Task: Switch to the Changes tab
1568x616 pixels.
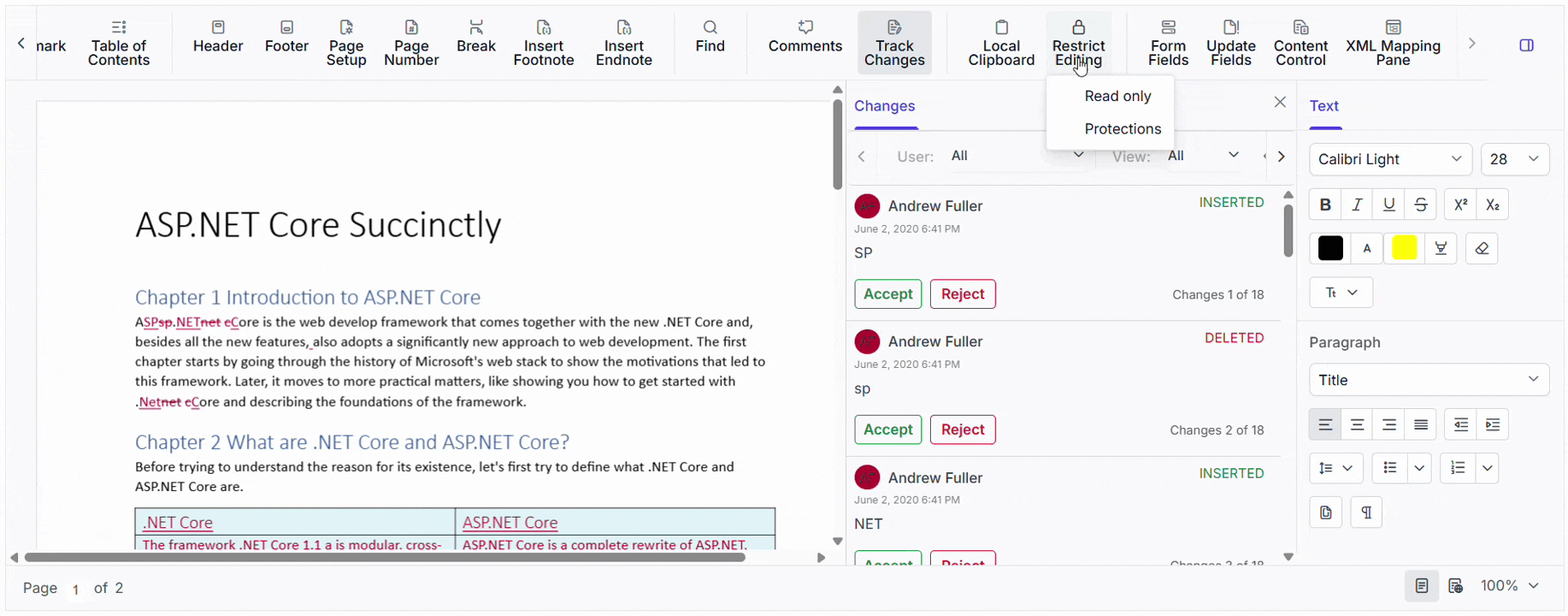Action: point(885,106)
